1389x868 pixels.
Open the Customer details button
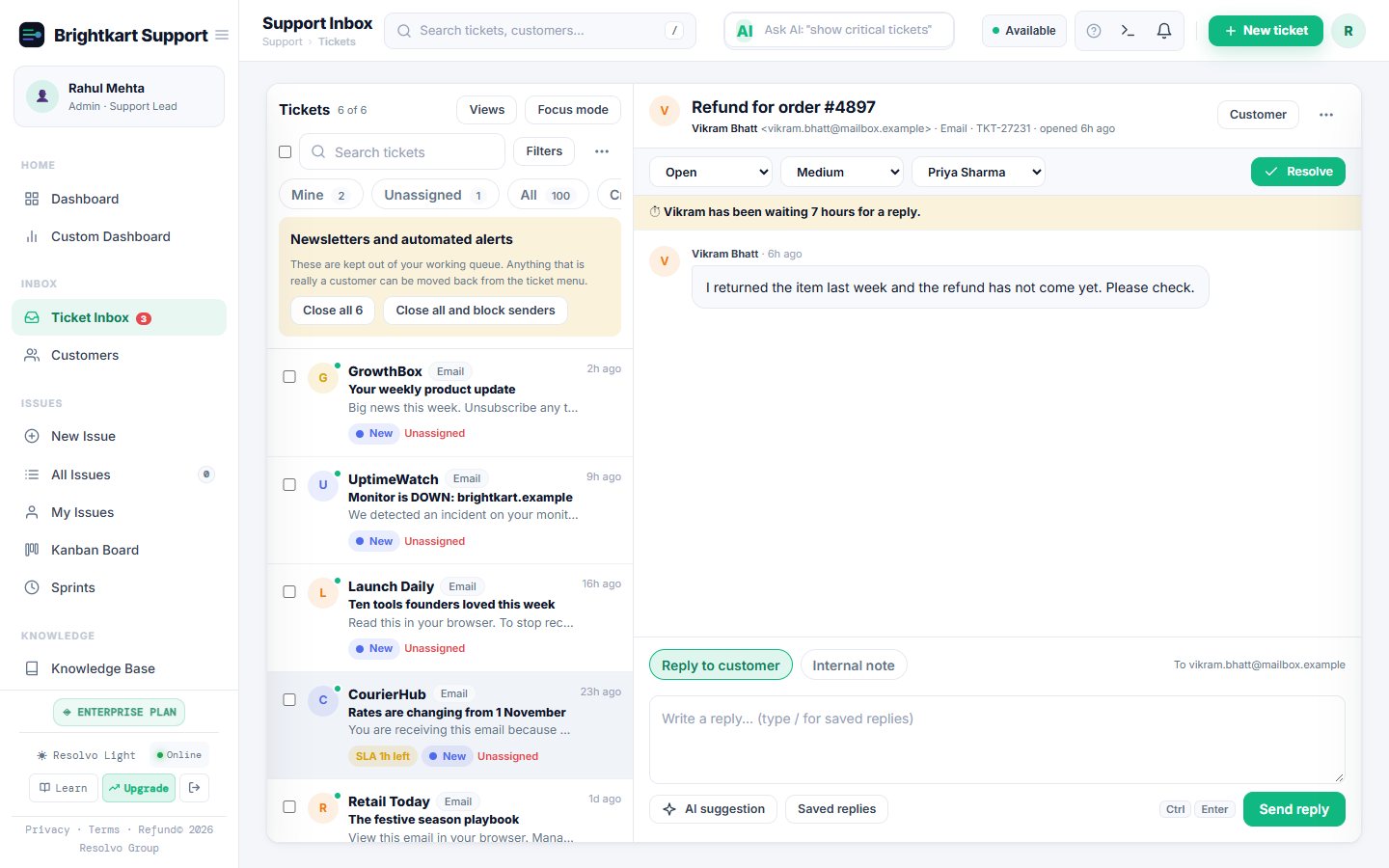coord(1258,115)
